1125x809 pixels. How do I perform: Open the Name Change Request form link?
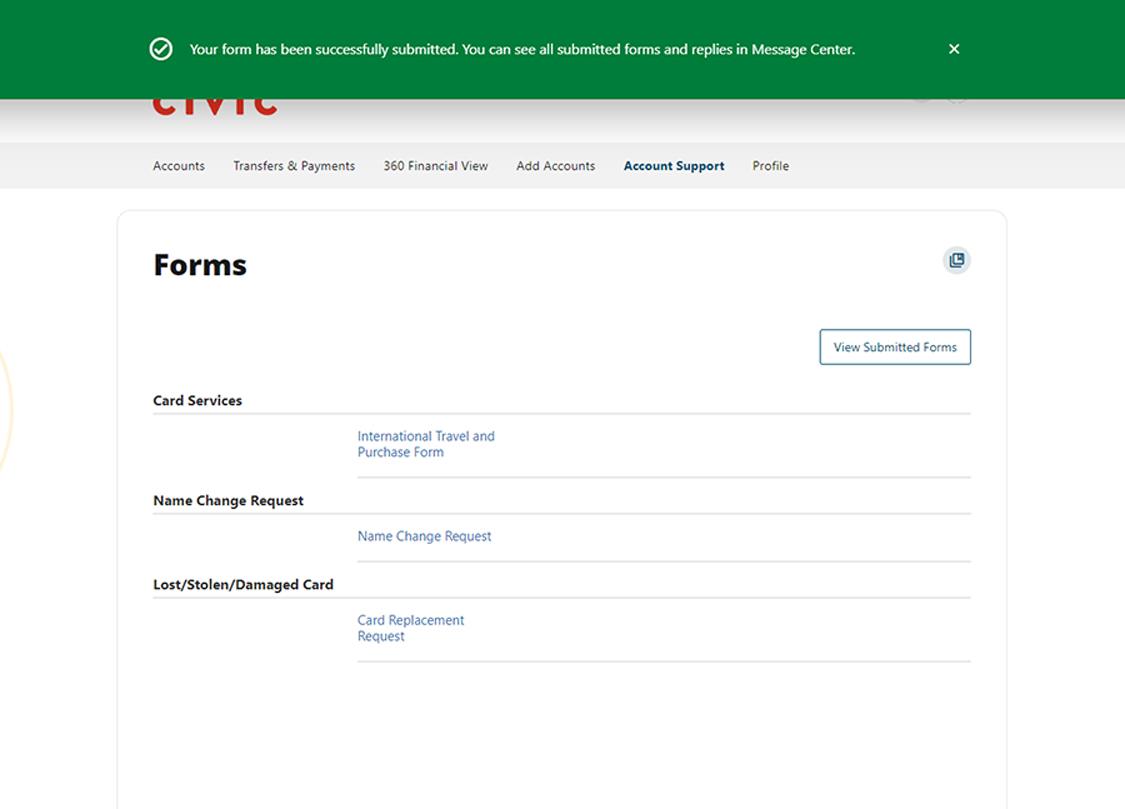coord(424,536)
